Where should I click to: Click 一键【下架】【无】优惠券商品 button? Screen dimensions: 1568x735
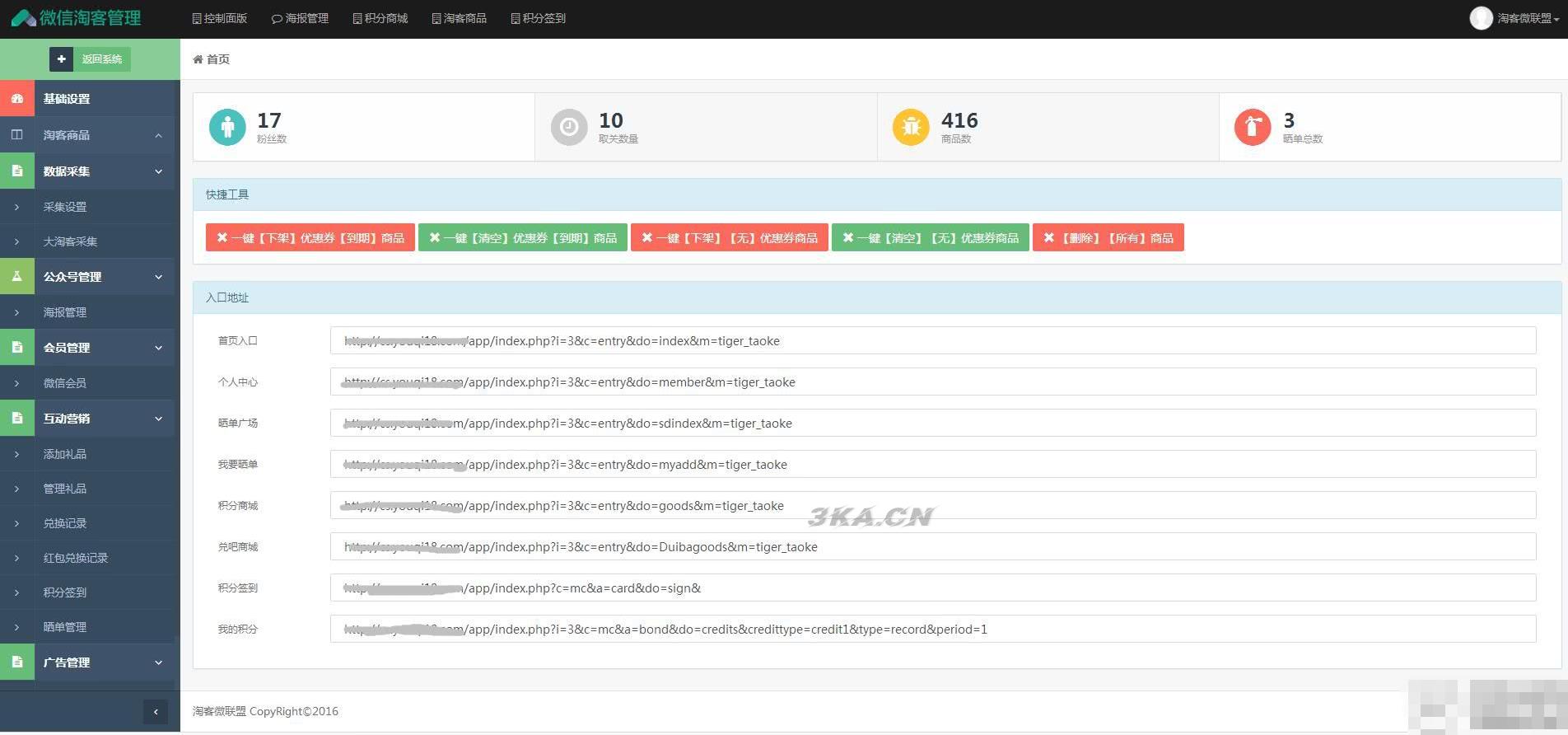730,237
